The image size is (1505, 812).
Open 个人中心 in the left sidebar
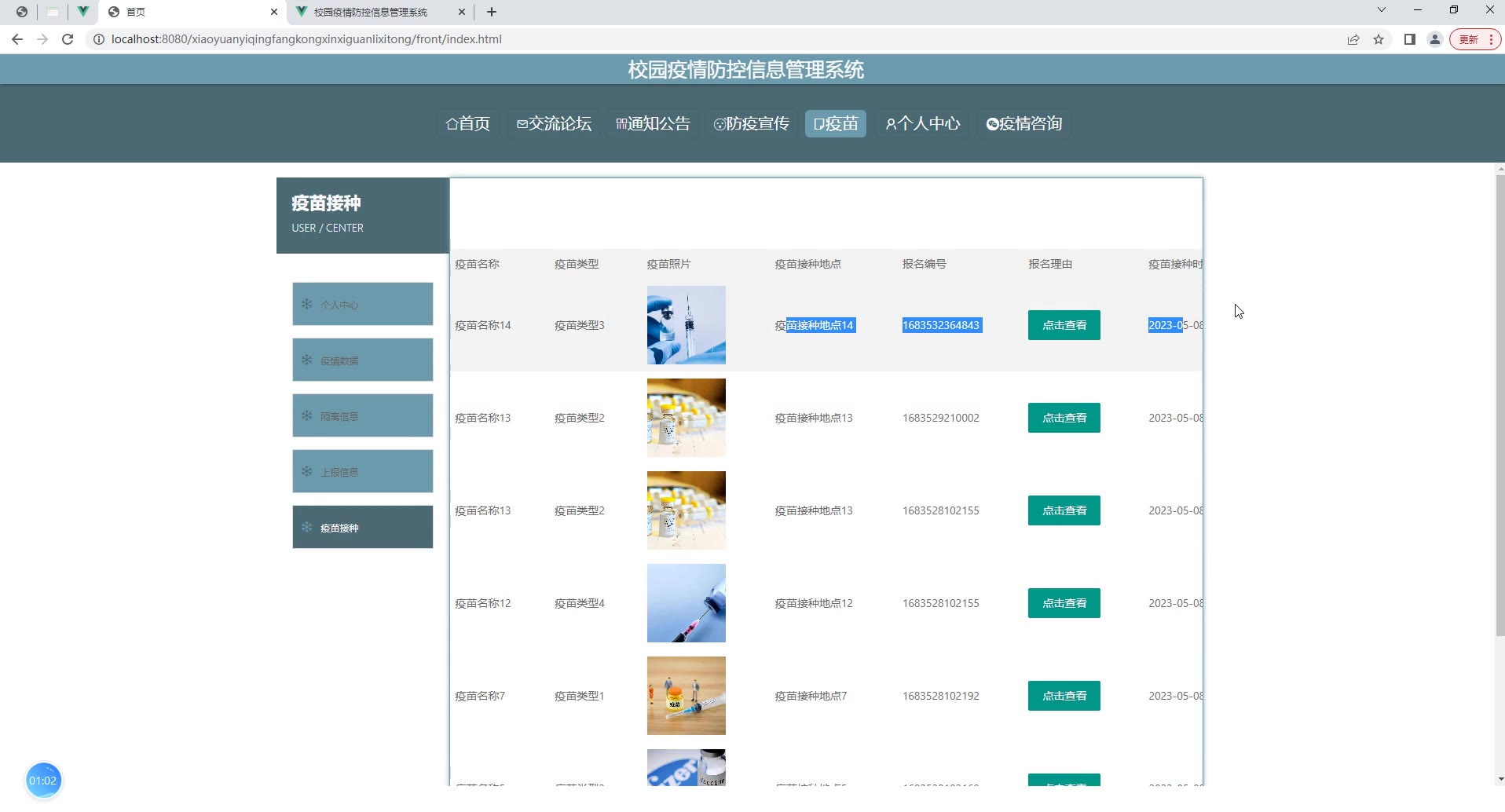click(363, 304)
